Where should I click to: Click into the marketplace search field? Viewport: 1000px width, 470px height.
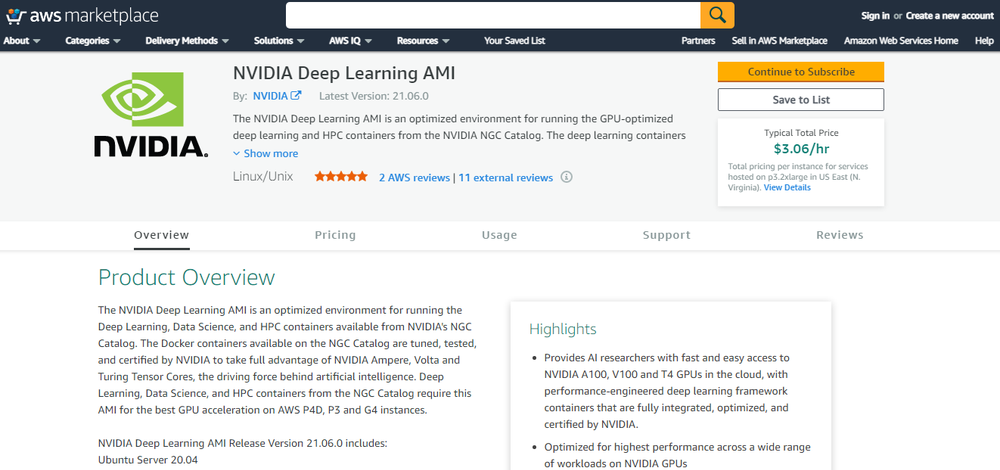pyautogui.click(x=492, y=15)
